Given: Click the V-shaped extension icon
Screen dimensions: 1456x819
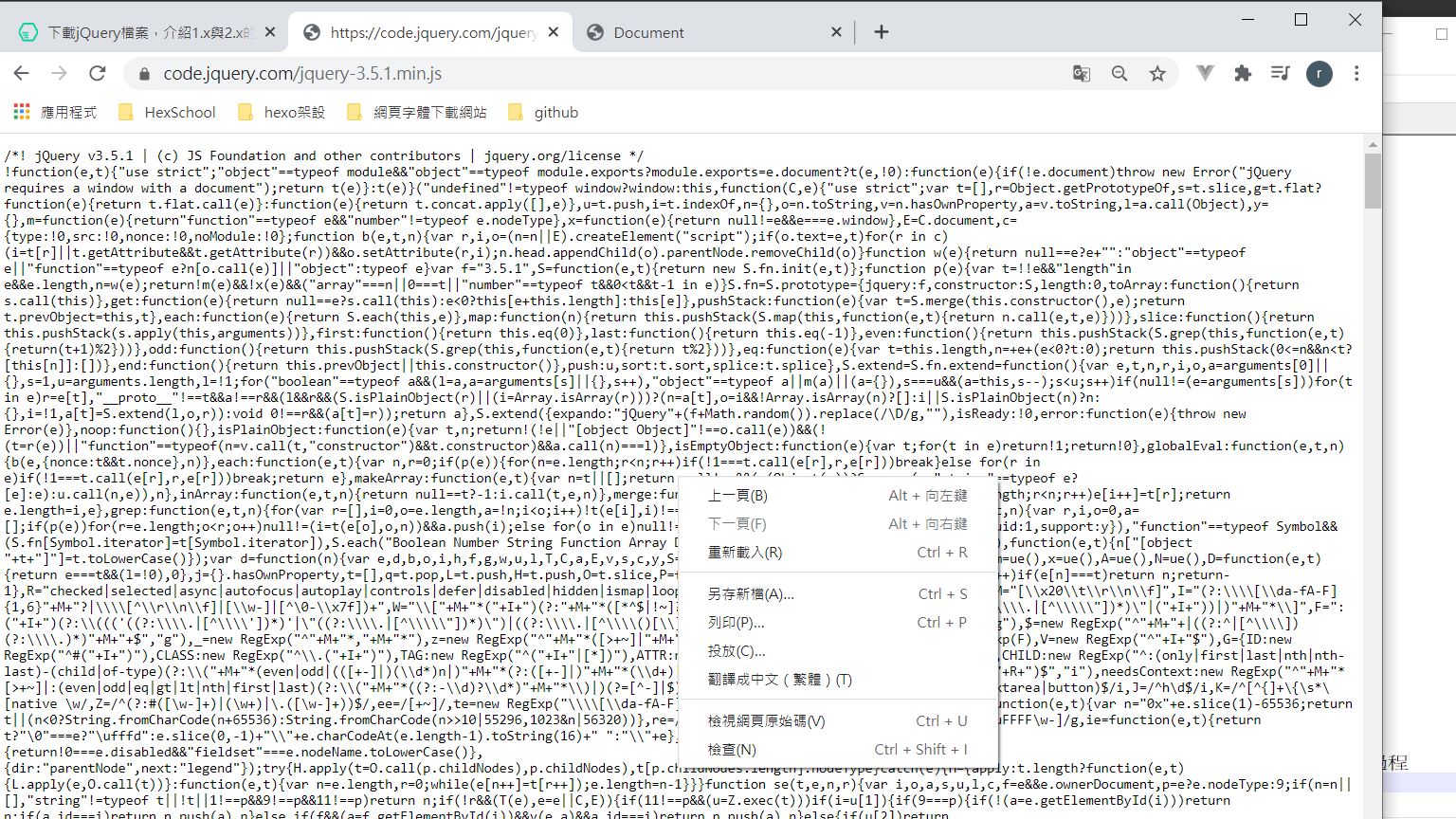Looking at the screenshot, I should pos(1205,73).
